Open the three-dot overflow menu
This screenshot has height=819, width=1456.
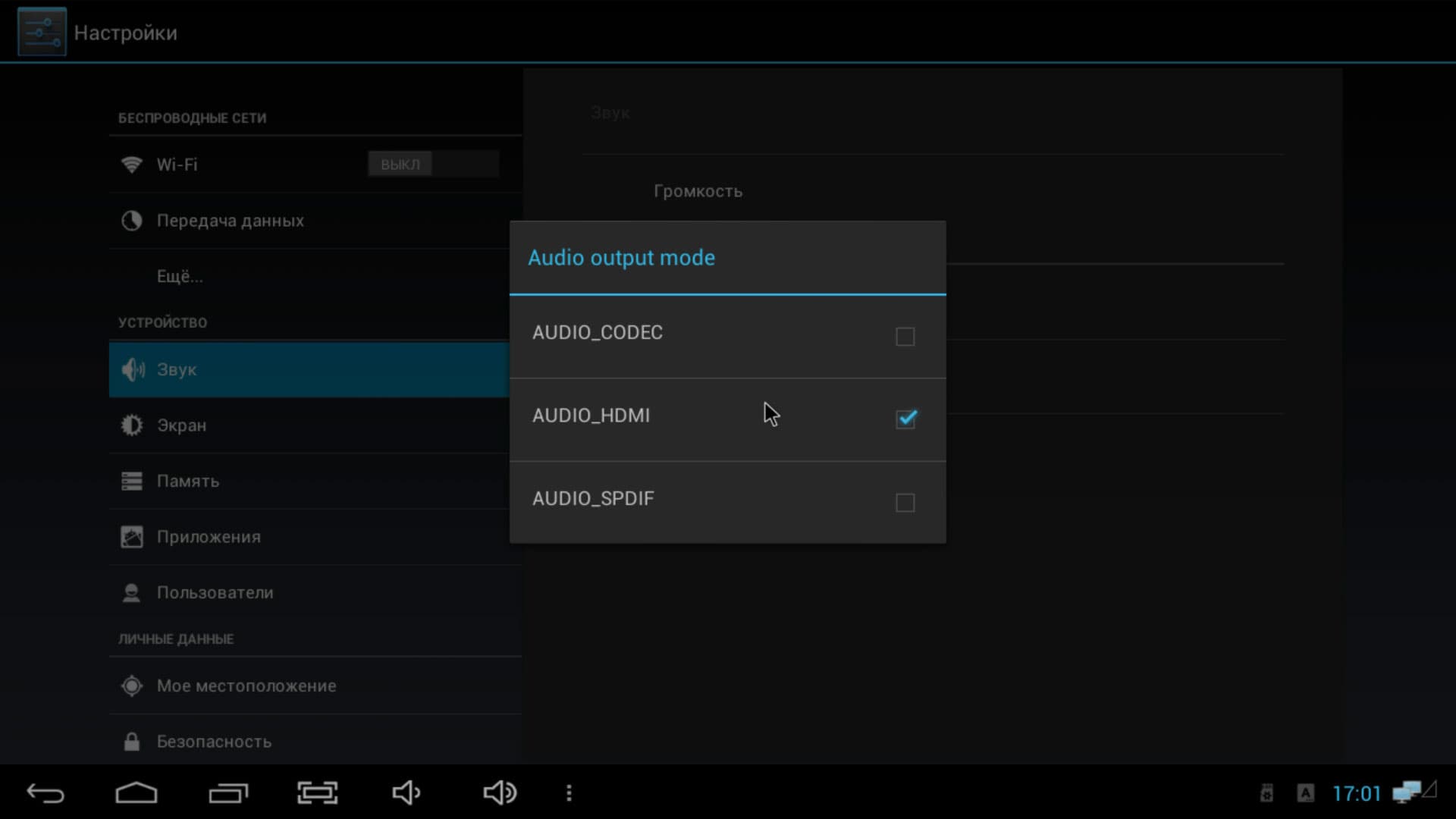pyautogui.click(x=569, y=793)
